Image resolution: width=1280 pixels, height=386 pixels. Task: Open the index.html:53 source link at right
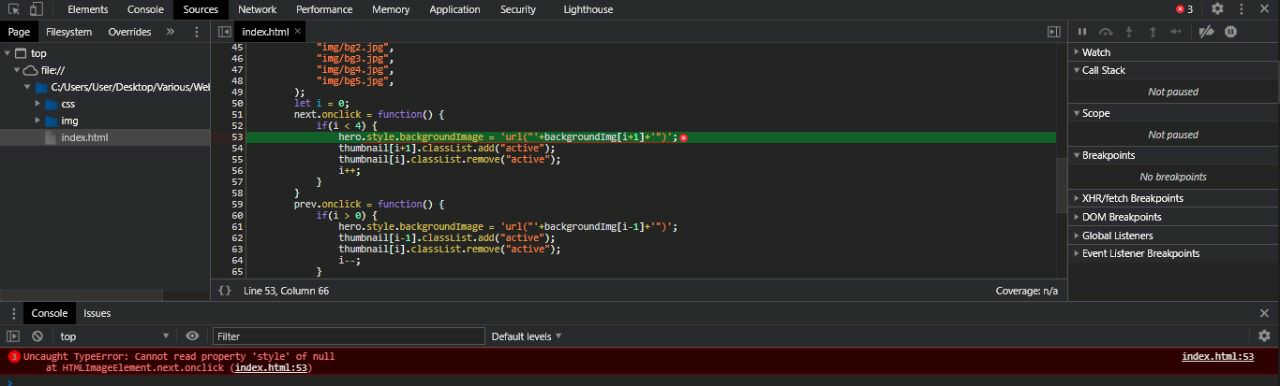(x=1217, y=356)
